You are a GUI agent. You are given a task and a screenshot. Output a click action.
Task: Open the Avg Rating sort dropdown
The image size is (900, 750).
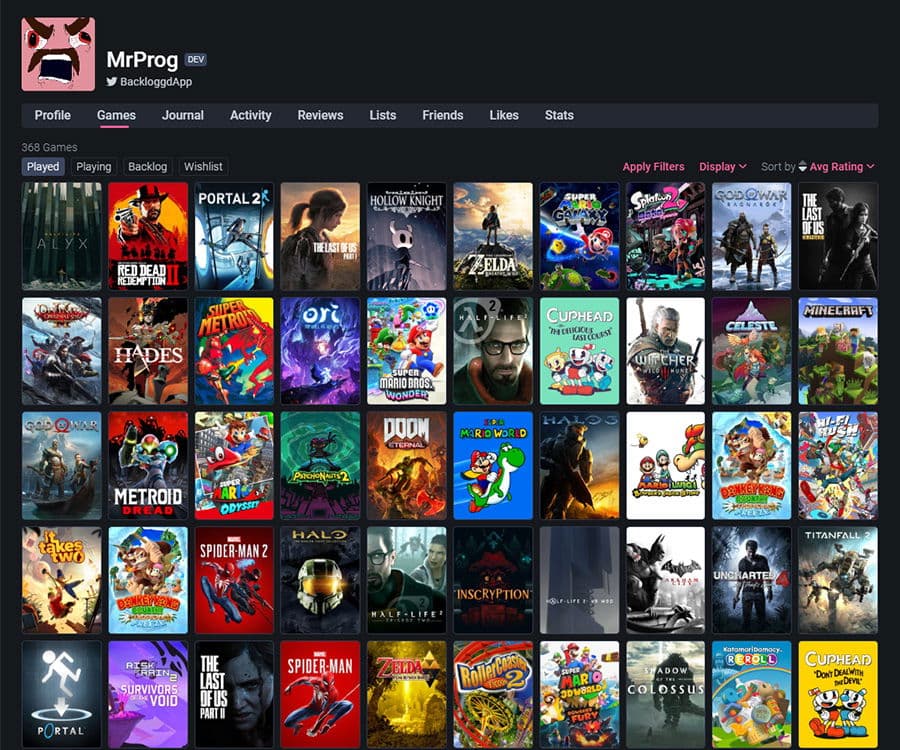click(842, 166)
